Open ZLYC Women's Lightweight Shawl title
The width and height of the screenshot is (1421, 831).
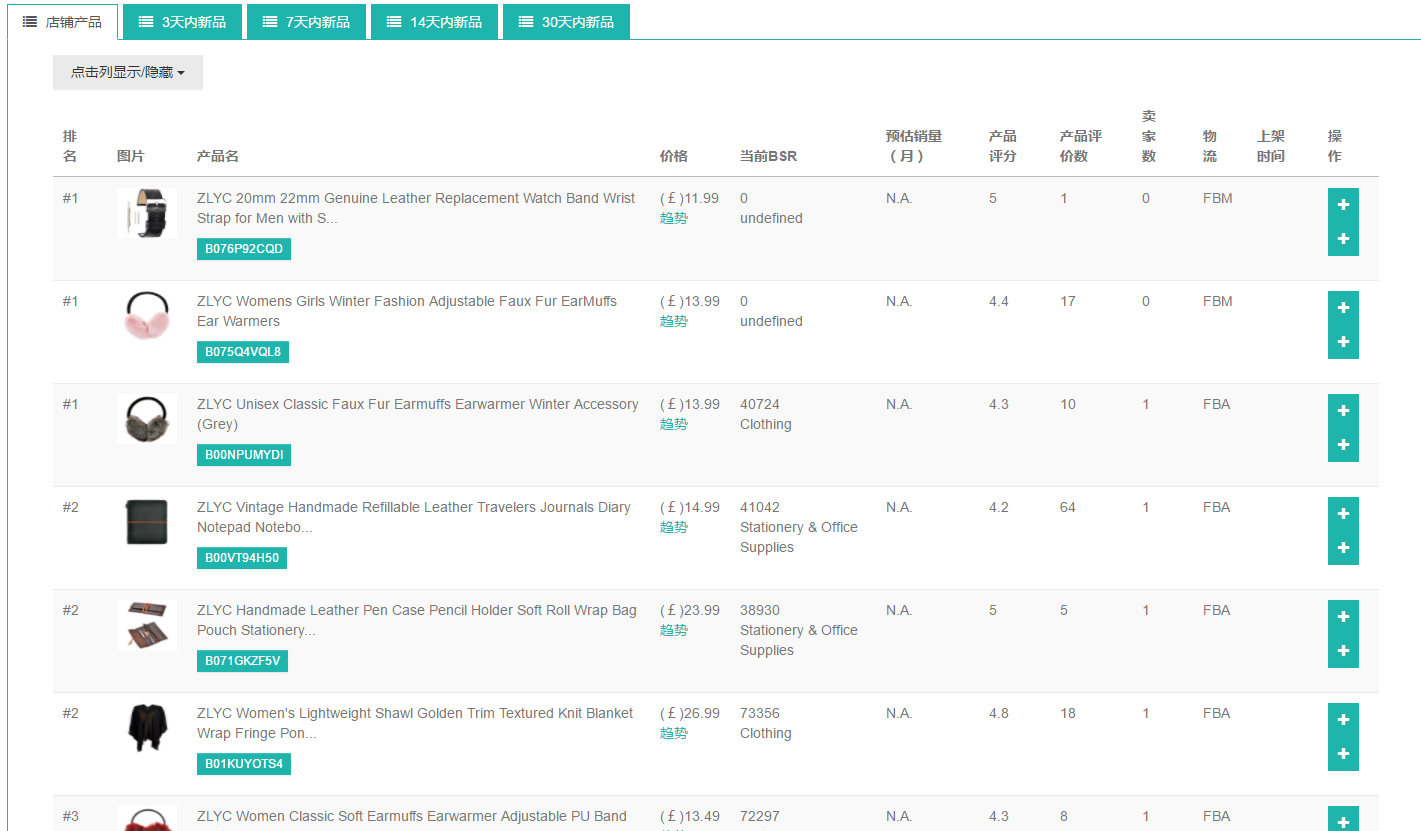coord(415,723)
